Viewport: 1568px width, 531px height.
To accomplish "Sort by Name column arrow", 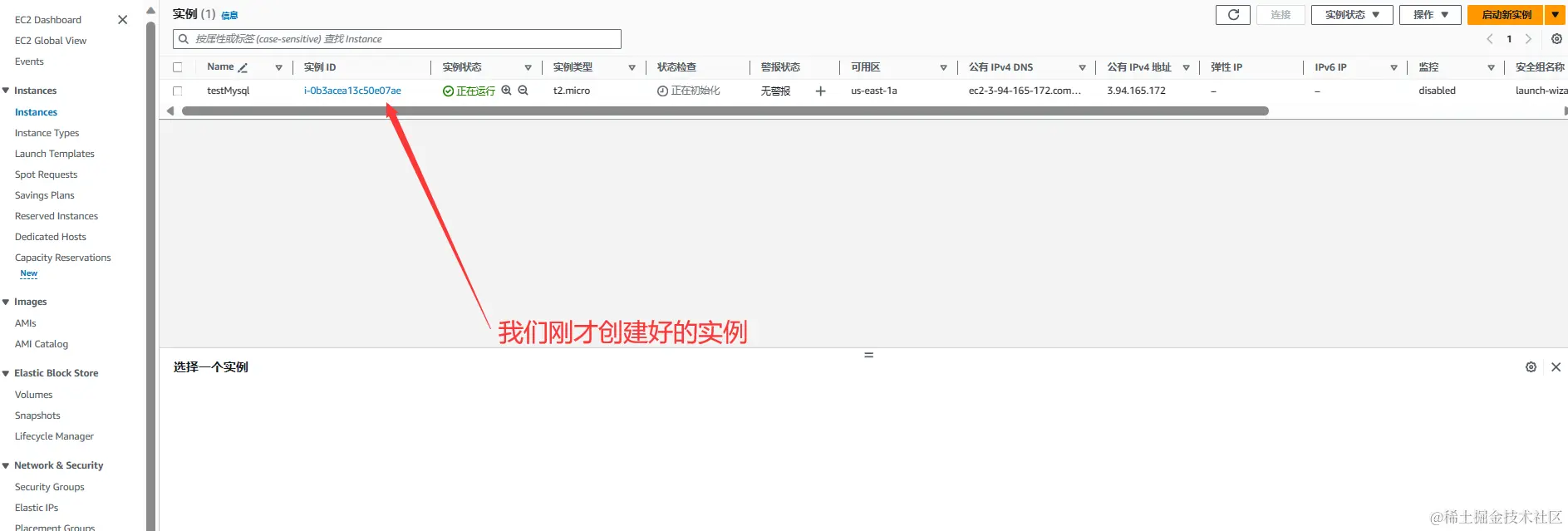I will coord(278,67).
